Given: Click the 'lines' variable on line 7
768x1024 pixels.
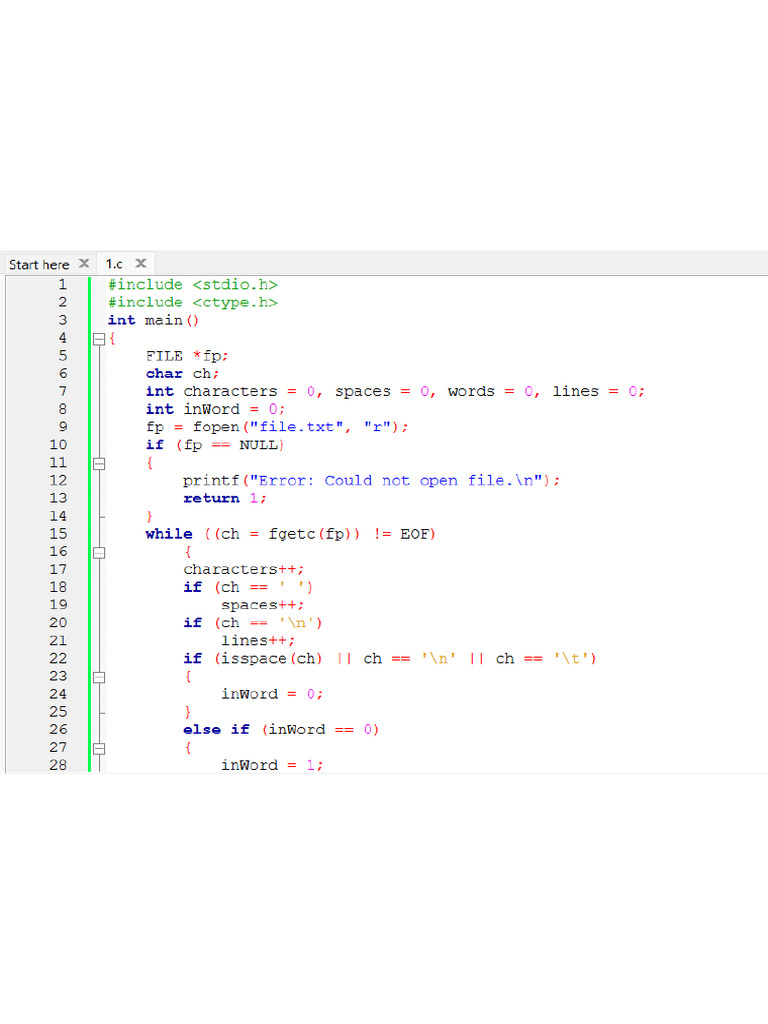Looking at the screenshot, I should [575, 392].
